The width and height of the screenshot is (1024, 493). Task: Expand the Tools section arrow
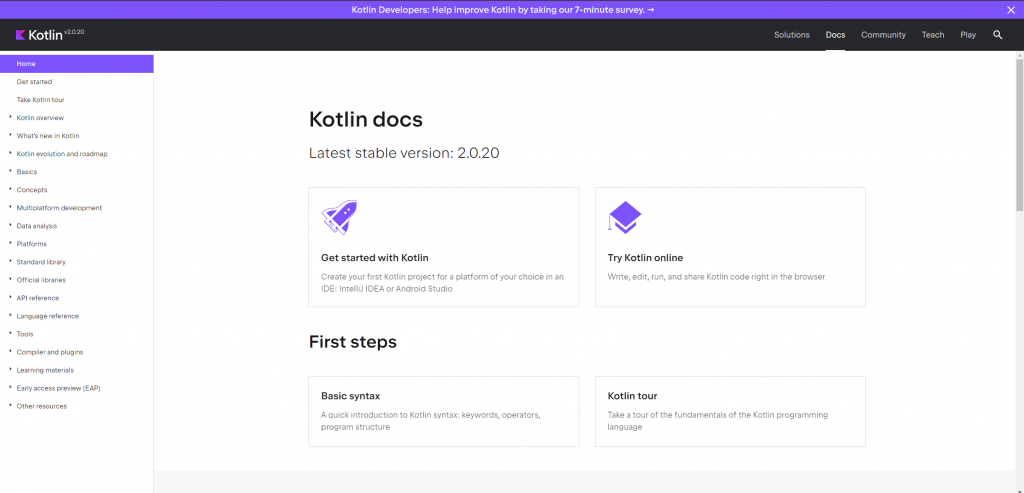[x=10, y=333]
